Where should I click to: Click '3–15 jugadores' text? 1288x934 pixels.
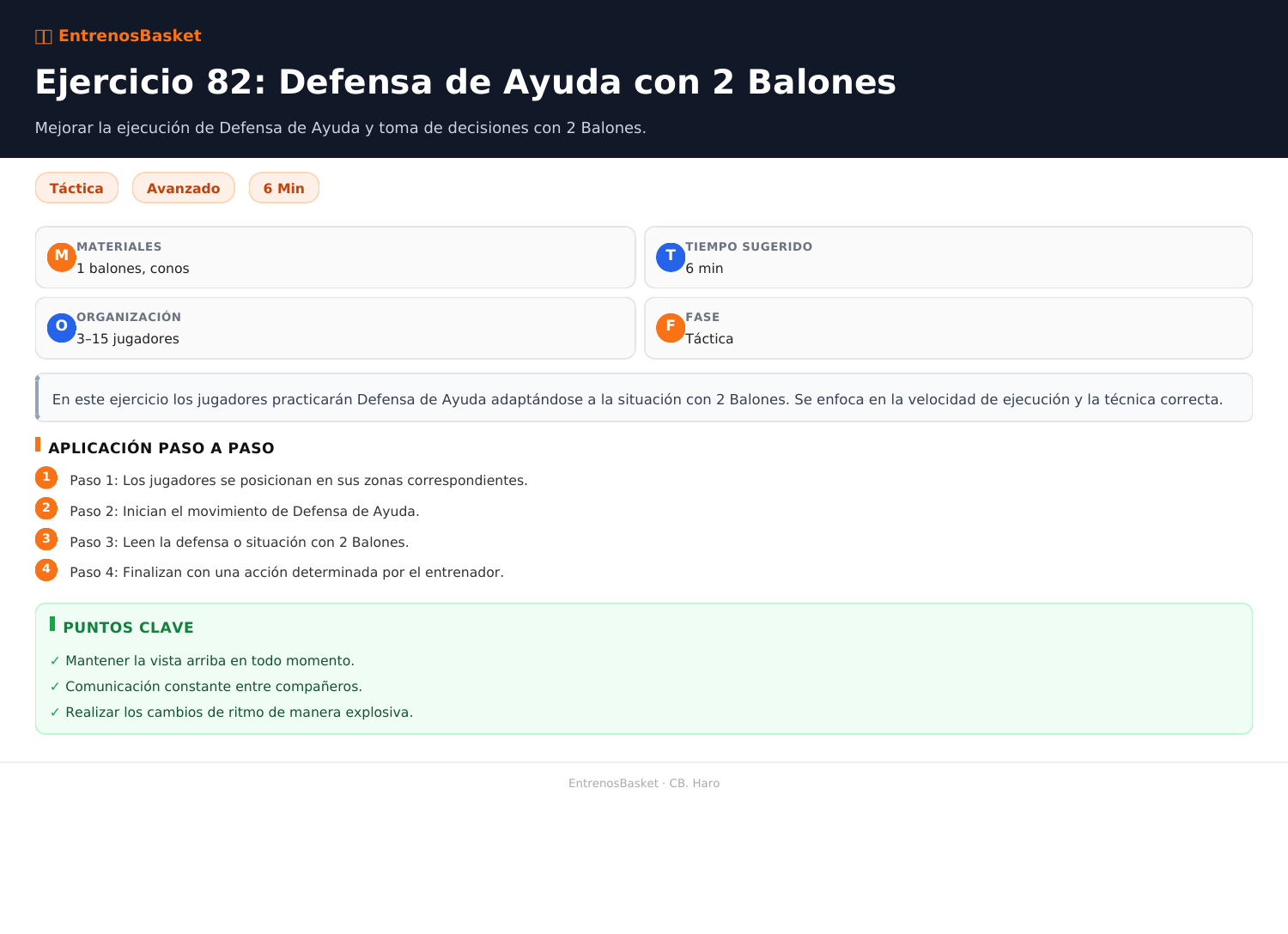[x=128, y=339]
